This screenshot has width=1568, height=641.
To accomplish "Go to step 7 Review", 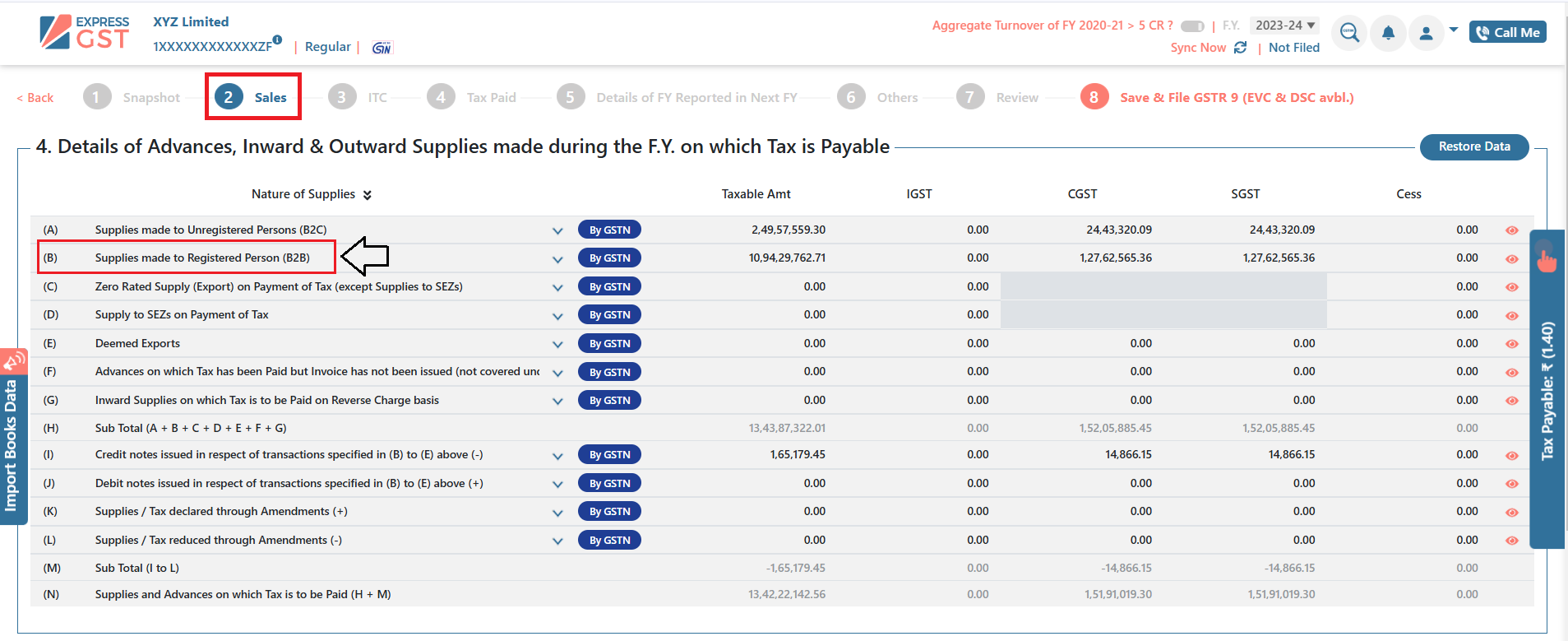I will click(997, 97).
